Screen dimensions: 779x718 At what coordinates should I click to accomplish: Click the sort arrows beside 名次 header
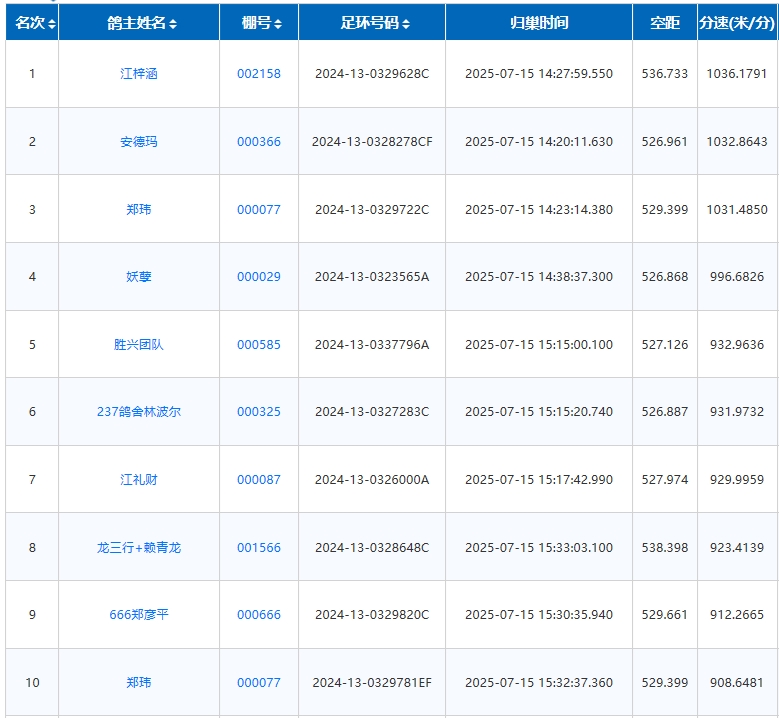[52, 23]
